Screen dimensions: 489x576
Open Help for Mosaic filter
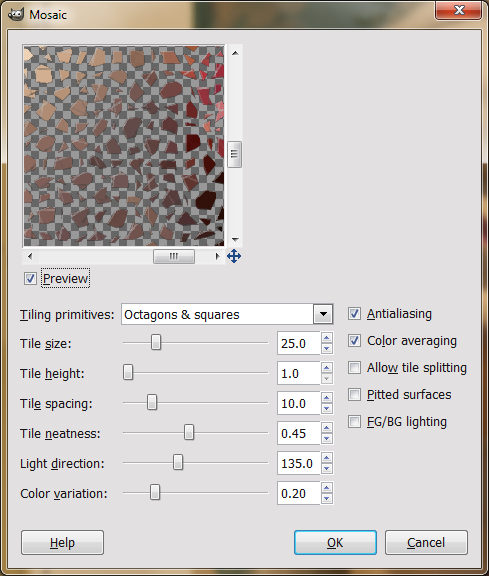click(62, 543)
